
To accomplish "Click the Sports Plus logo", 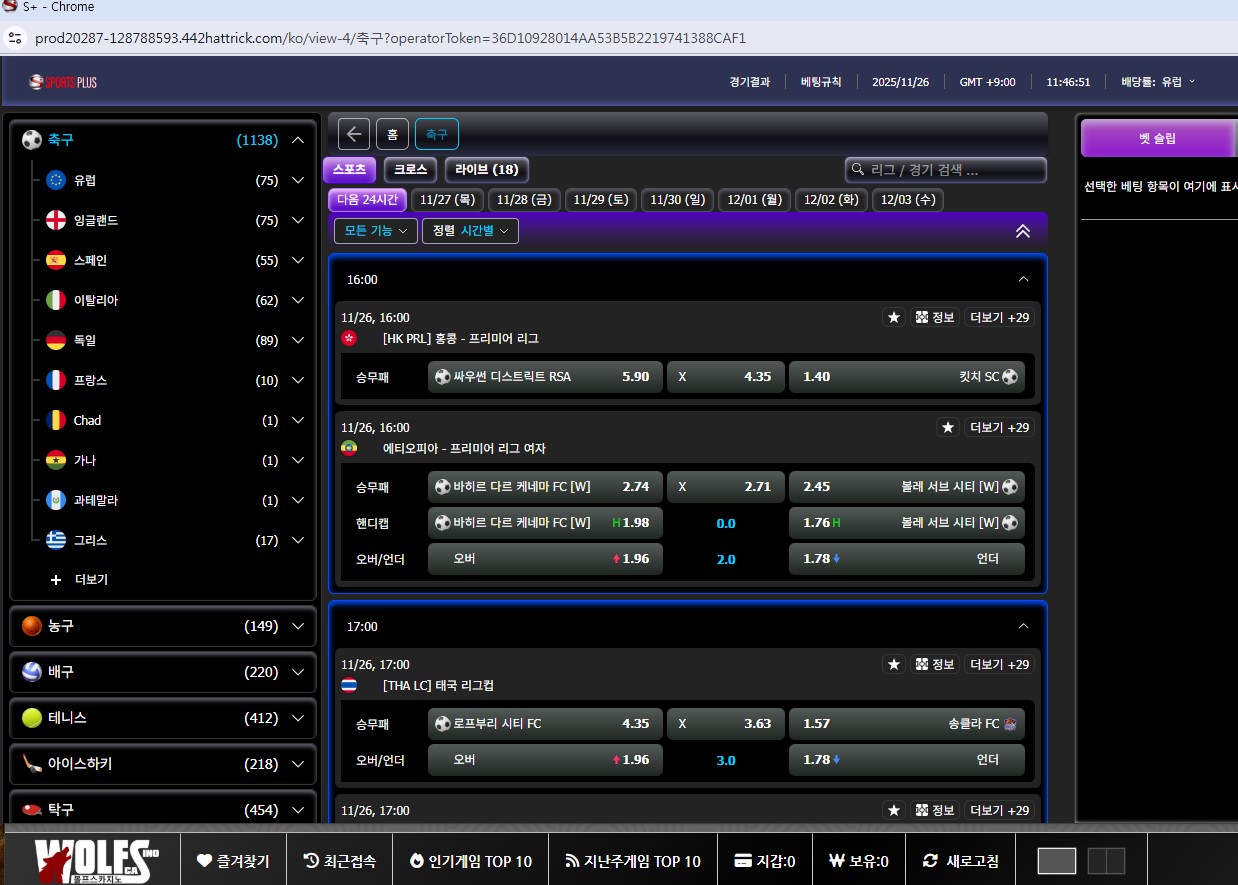I will click(63, 82).
